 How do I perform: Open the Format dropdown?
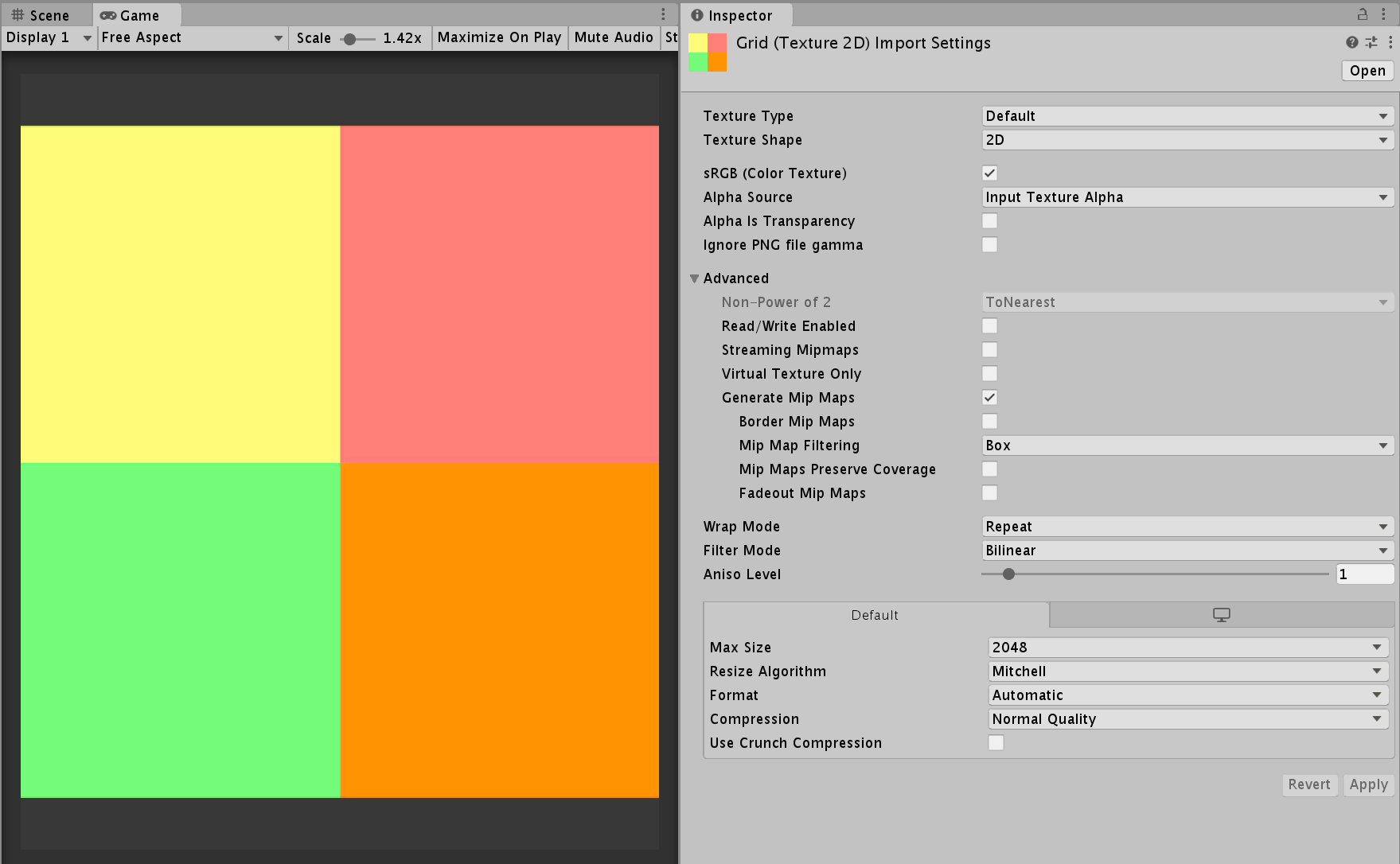click(x=1188, y=695)
